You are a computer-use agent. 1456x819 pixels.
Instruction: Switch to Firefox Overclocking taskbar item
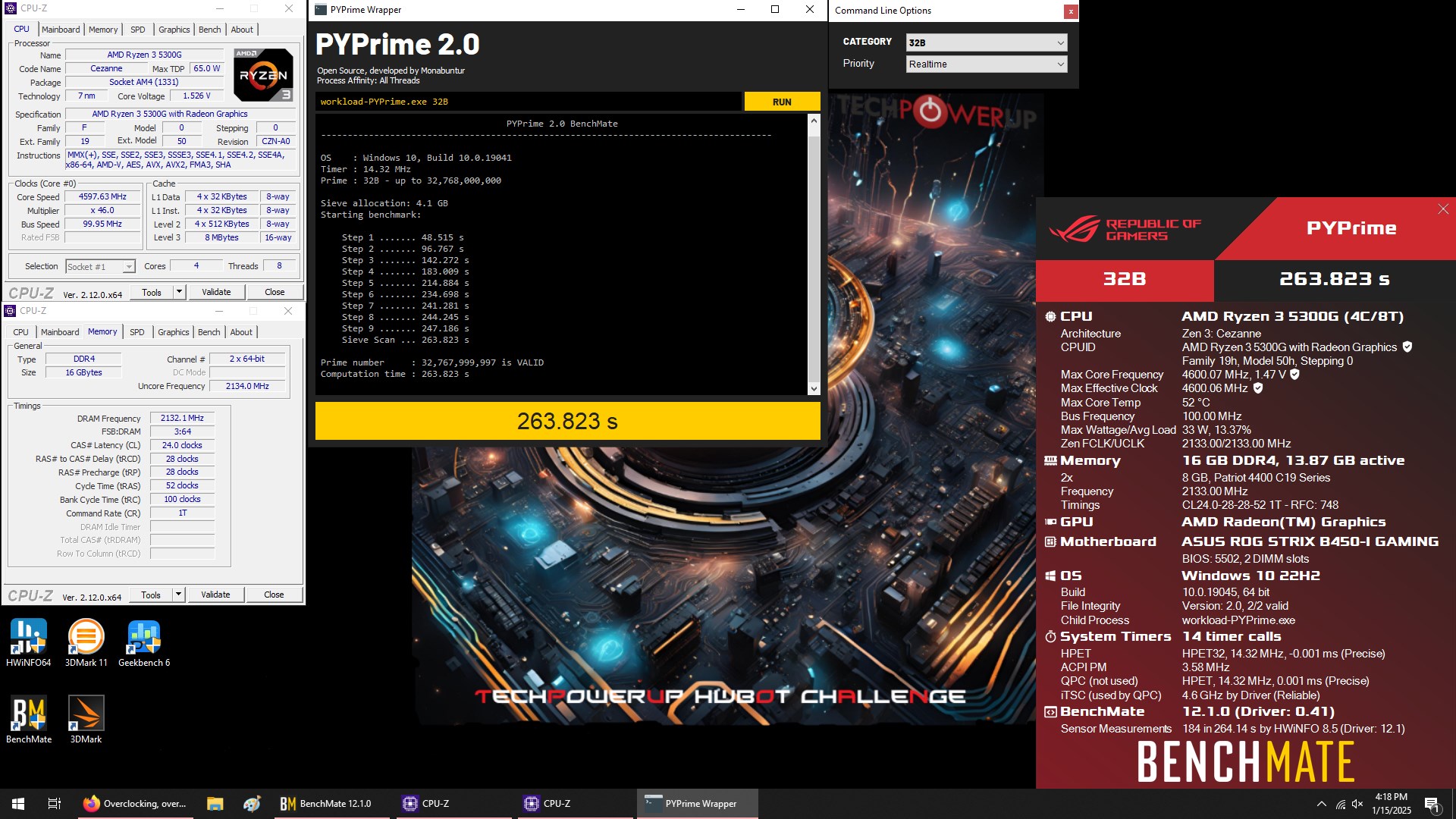point(135,804)
